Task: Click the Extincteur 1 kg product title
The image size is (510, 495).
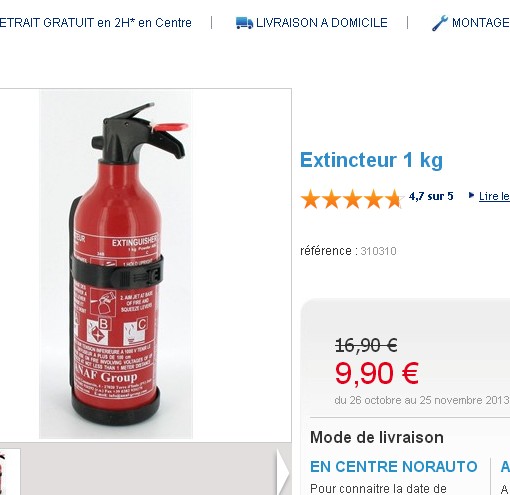Action: [x=371, y=161]
